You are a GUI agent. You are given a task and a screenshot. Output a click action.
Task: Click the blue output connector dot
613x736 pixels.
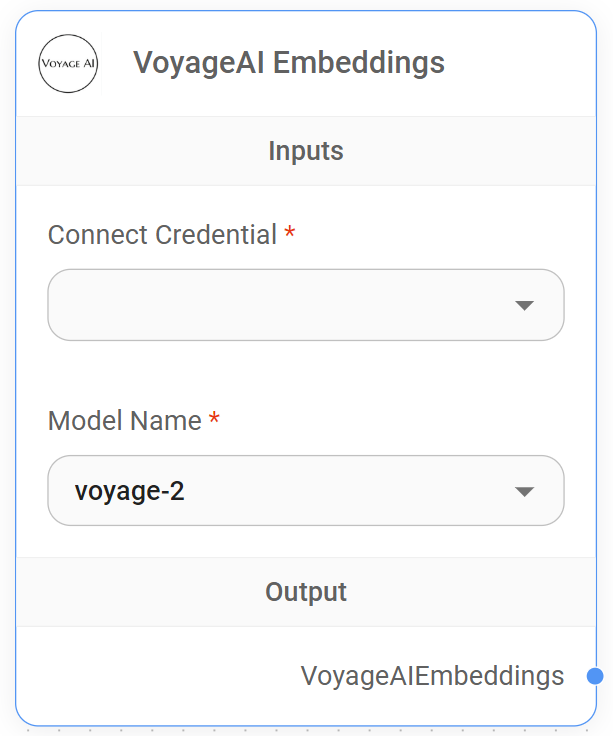[595, 677]
